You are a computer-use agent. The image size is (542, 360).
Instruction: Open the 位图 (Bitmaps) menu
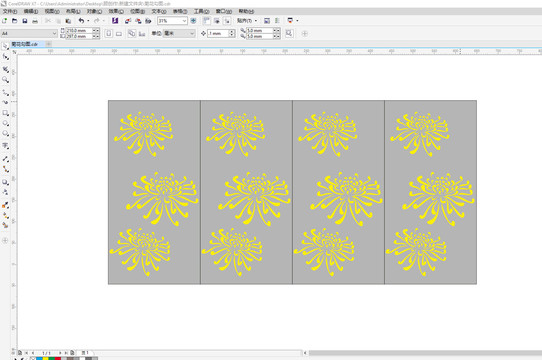[137, 11]
